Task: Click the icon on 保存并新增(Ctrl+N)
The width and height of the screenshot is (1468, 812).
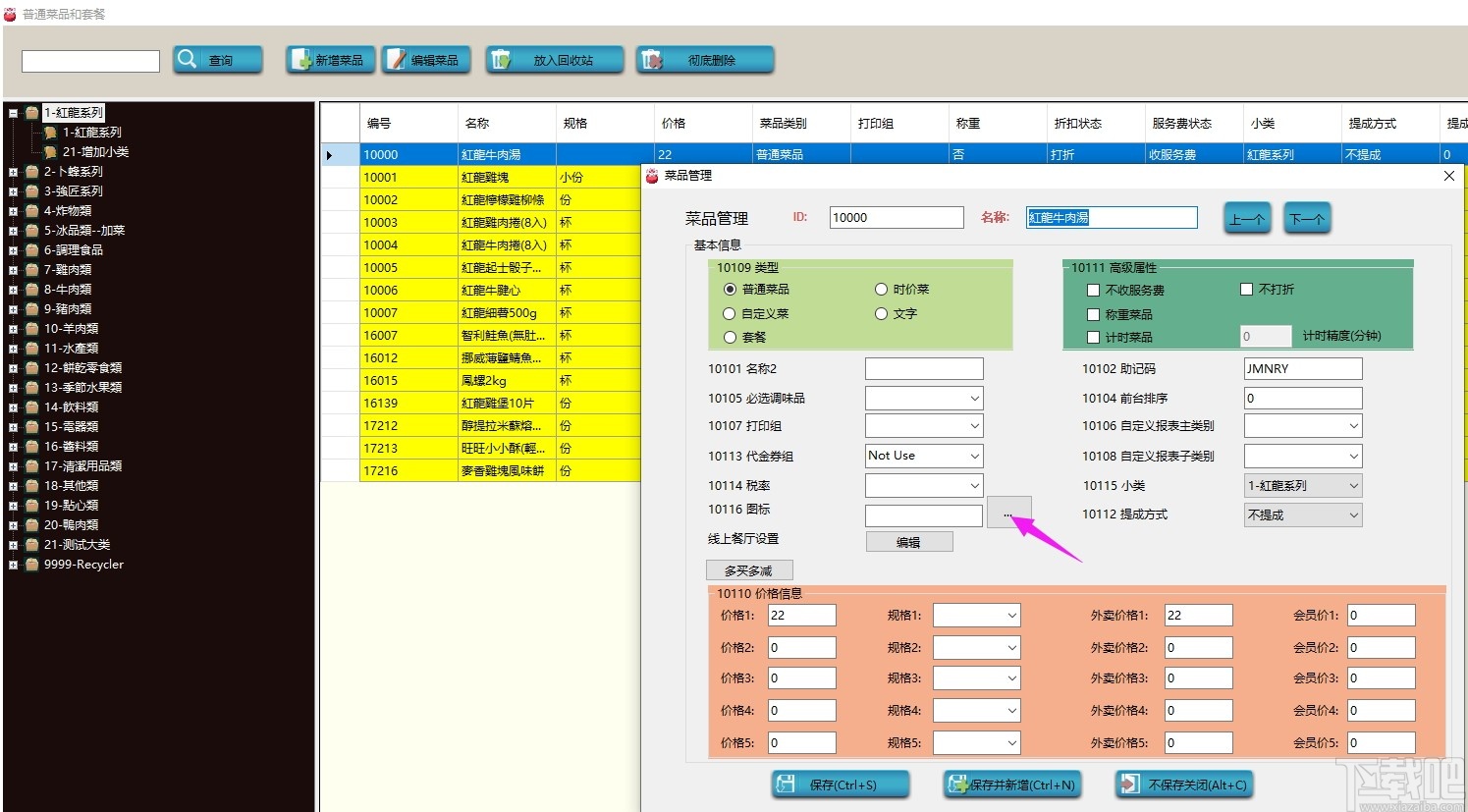Action: [957, 784]
